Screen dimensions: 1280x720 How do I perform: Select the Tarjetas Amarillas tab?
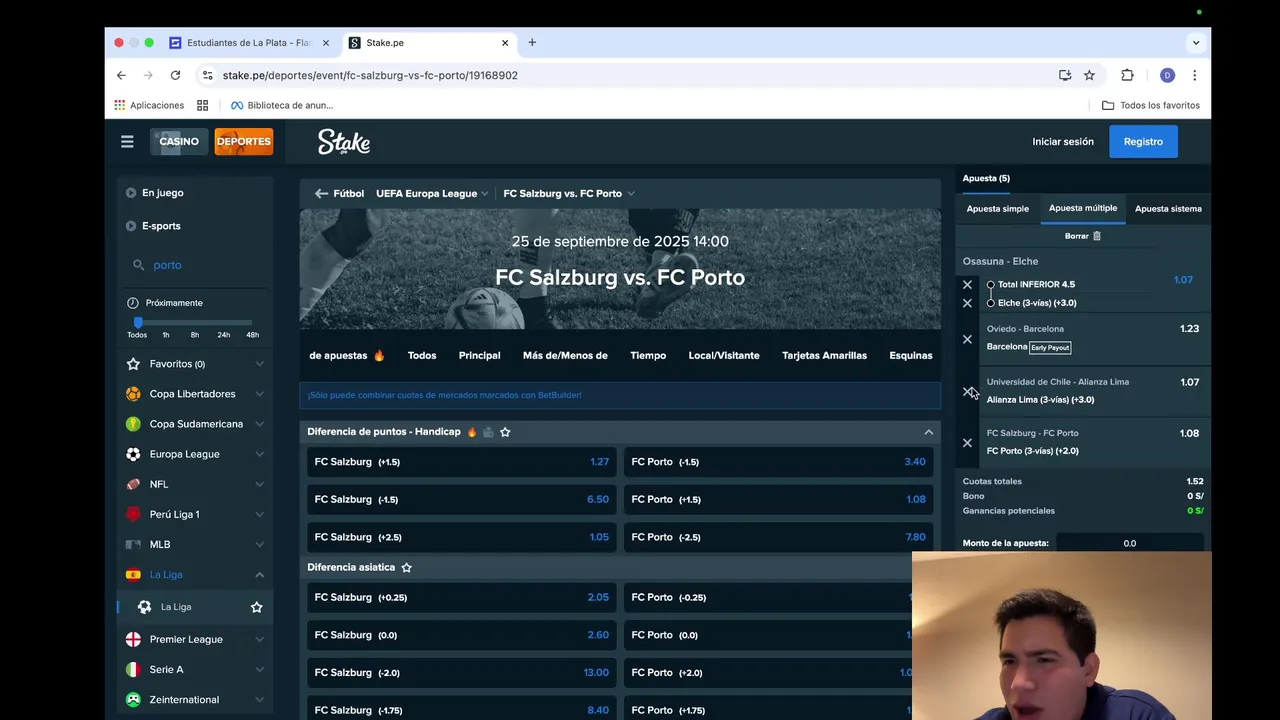tap(824, 356)
